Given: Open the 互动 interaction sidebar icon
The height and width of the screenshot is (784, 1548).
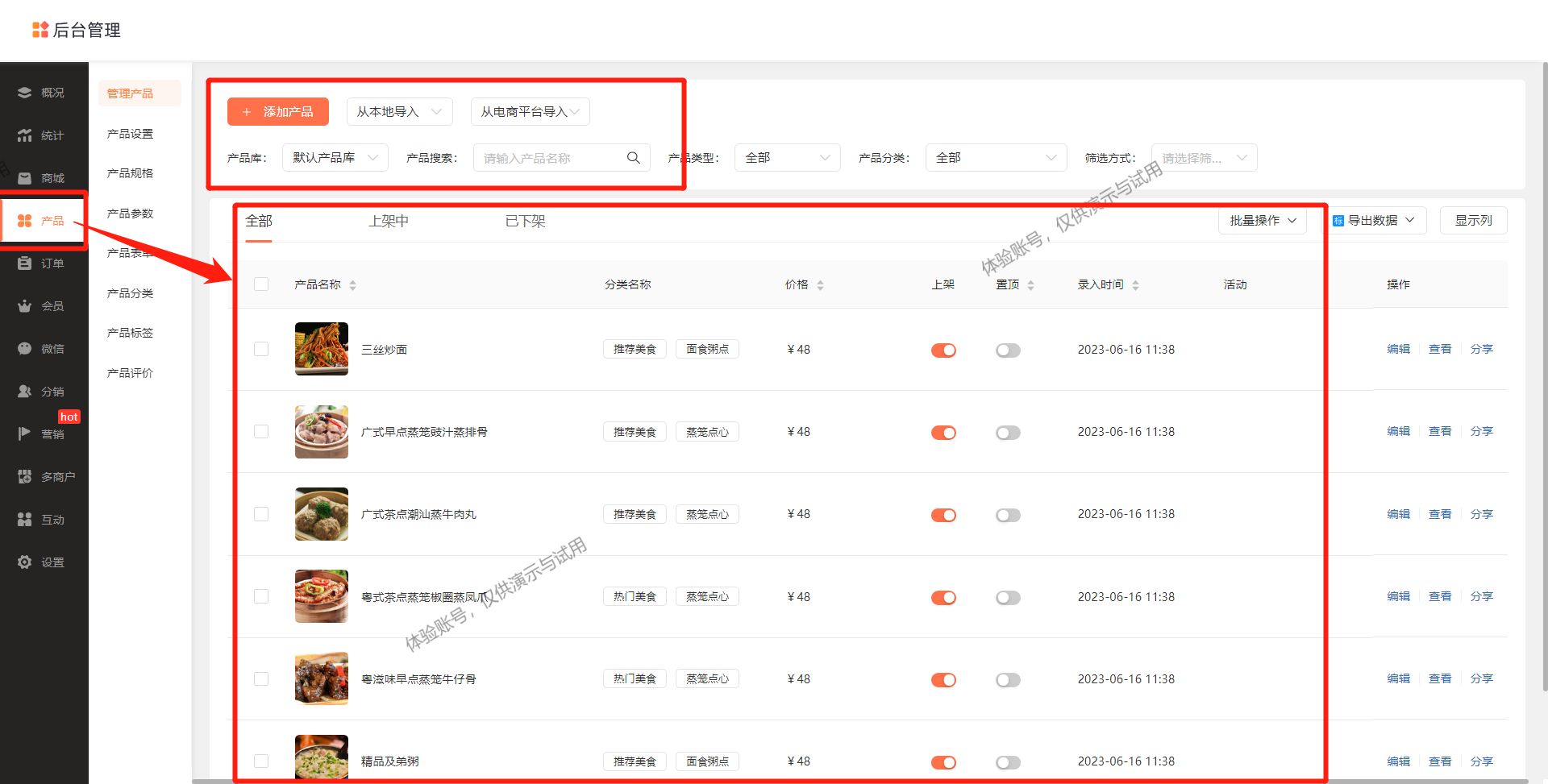Looking at the screenshot, I should click(25, 520).
